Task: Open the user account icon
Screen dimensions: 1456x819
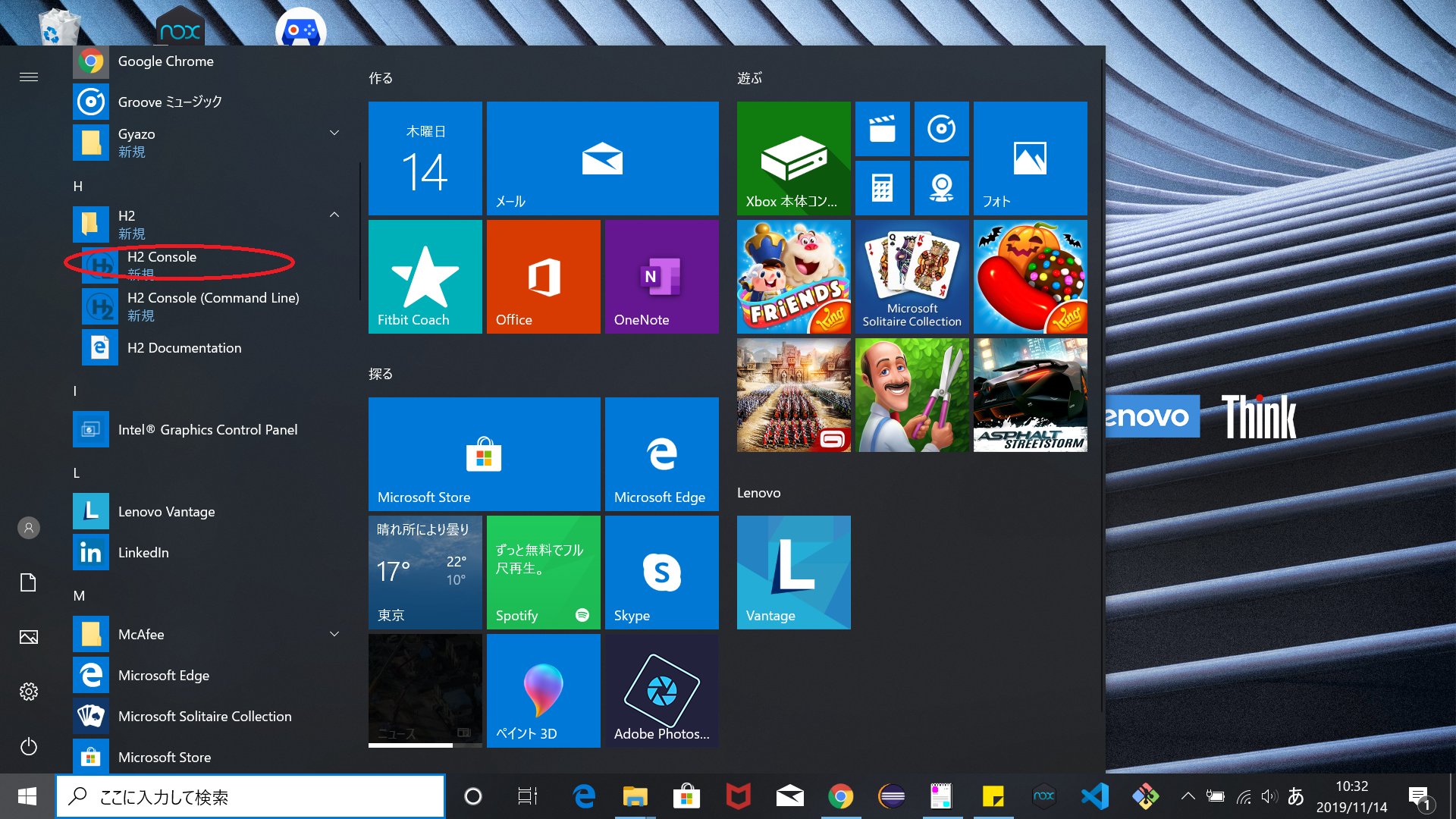Action: click(29, 528)
